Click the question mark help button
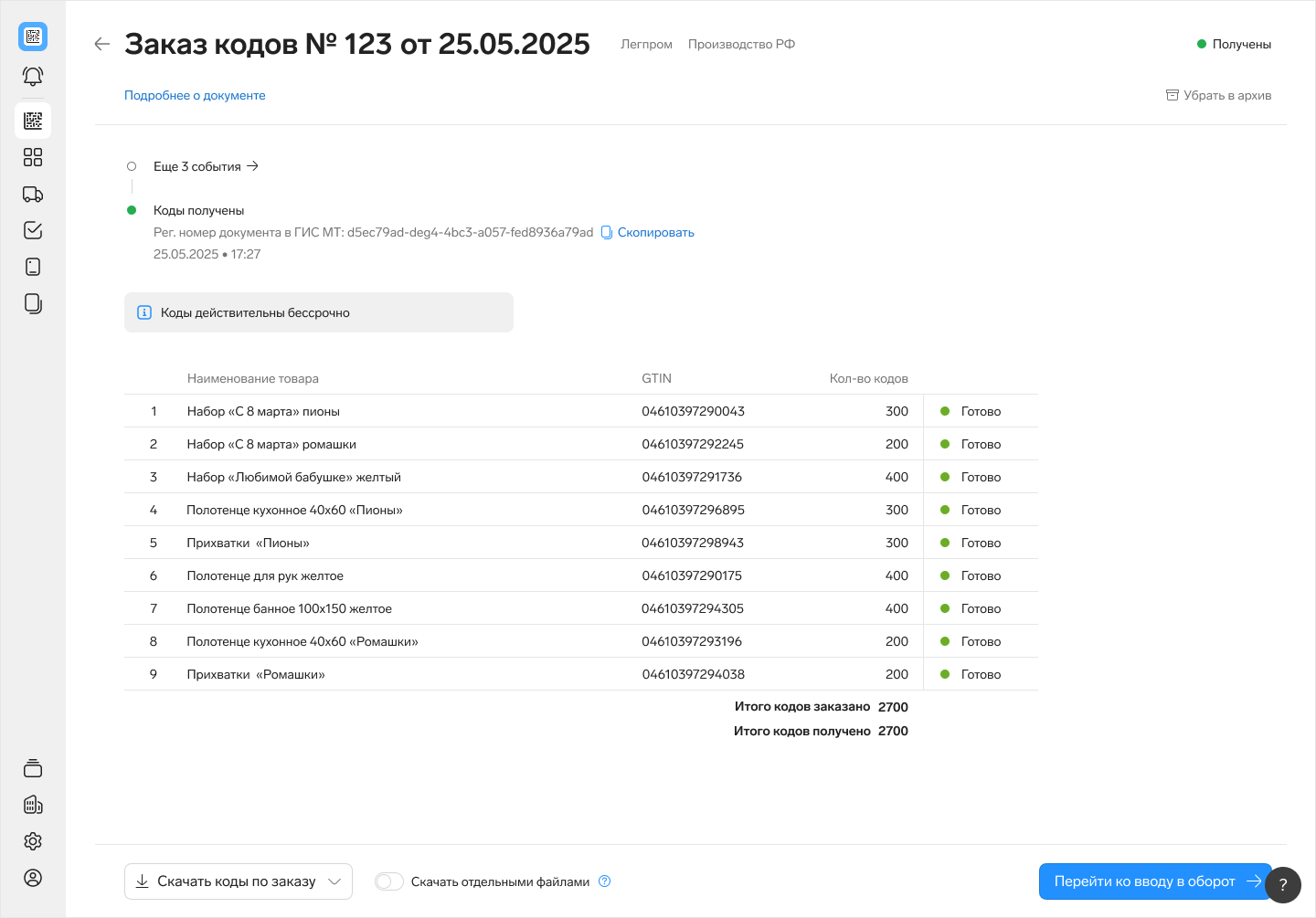1316x918 pixels. pos(1282,884)
